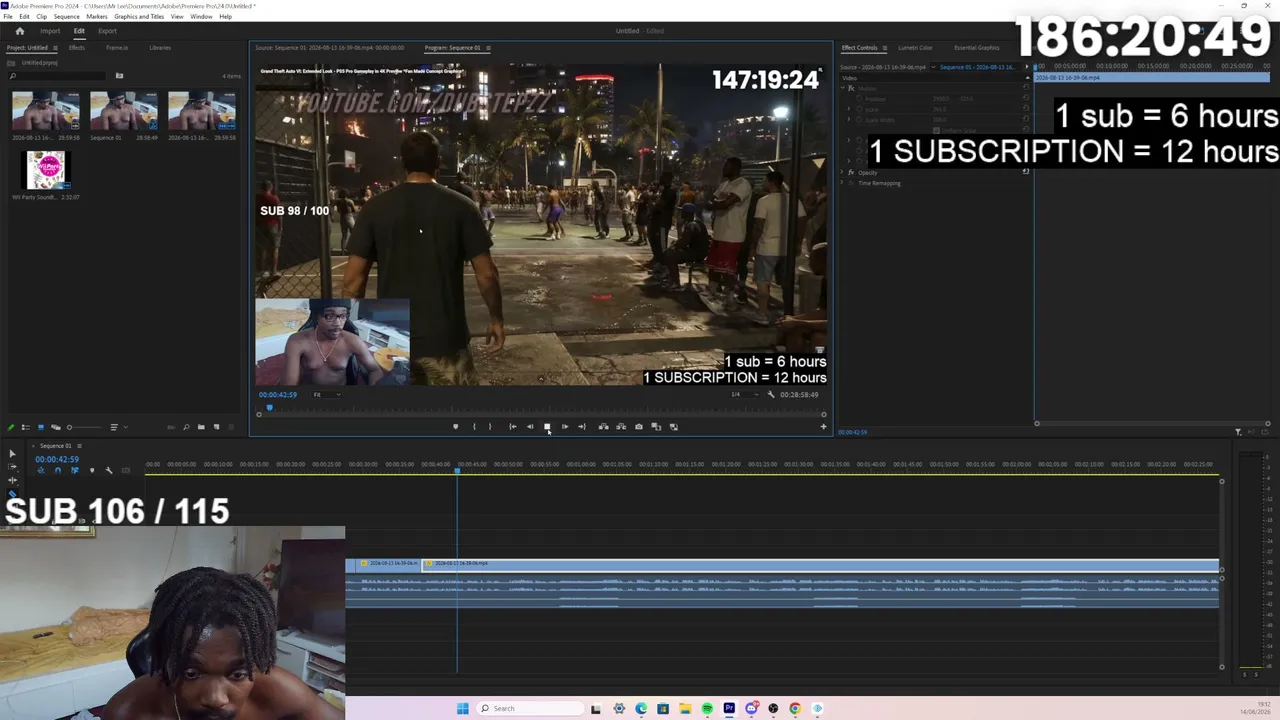Add a marker in the Program monitor
Image resolution: width=1280 pixels, height=720 pixels.
(x=455, y=427)
